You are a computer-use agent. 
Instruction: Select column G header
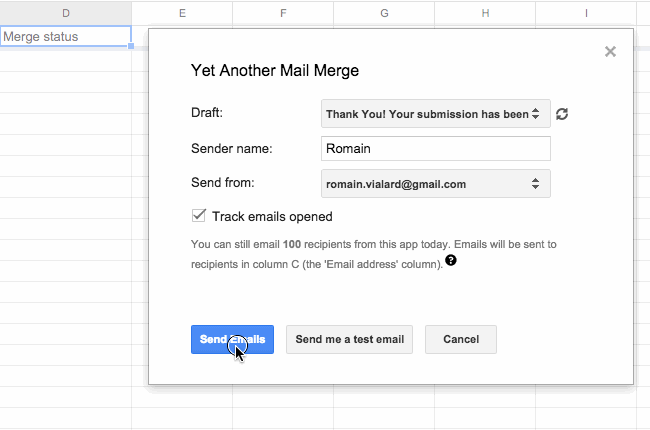click(384, 13)
